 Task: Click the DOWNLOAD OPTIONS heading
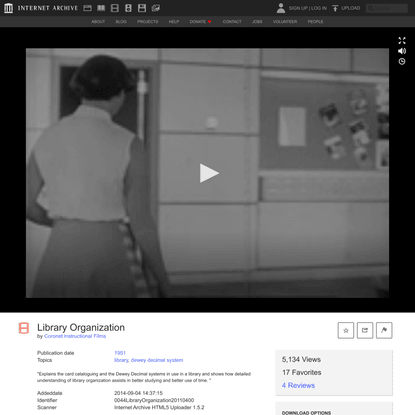(x=306, y=413)
